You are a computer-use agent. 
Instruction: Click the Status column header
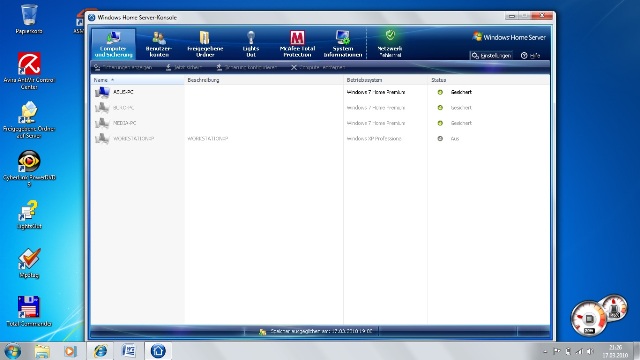point(489,80)
